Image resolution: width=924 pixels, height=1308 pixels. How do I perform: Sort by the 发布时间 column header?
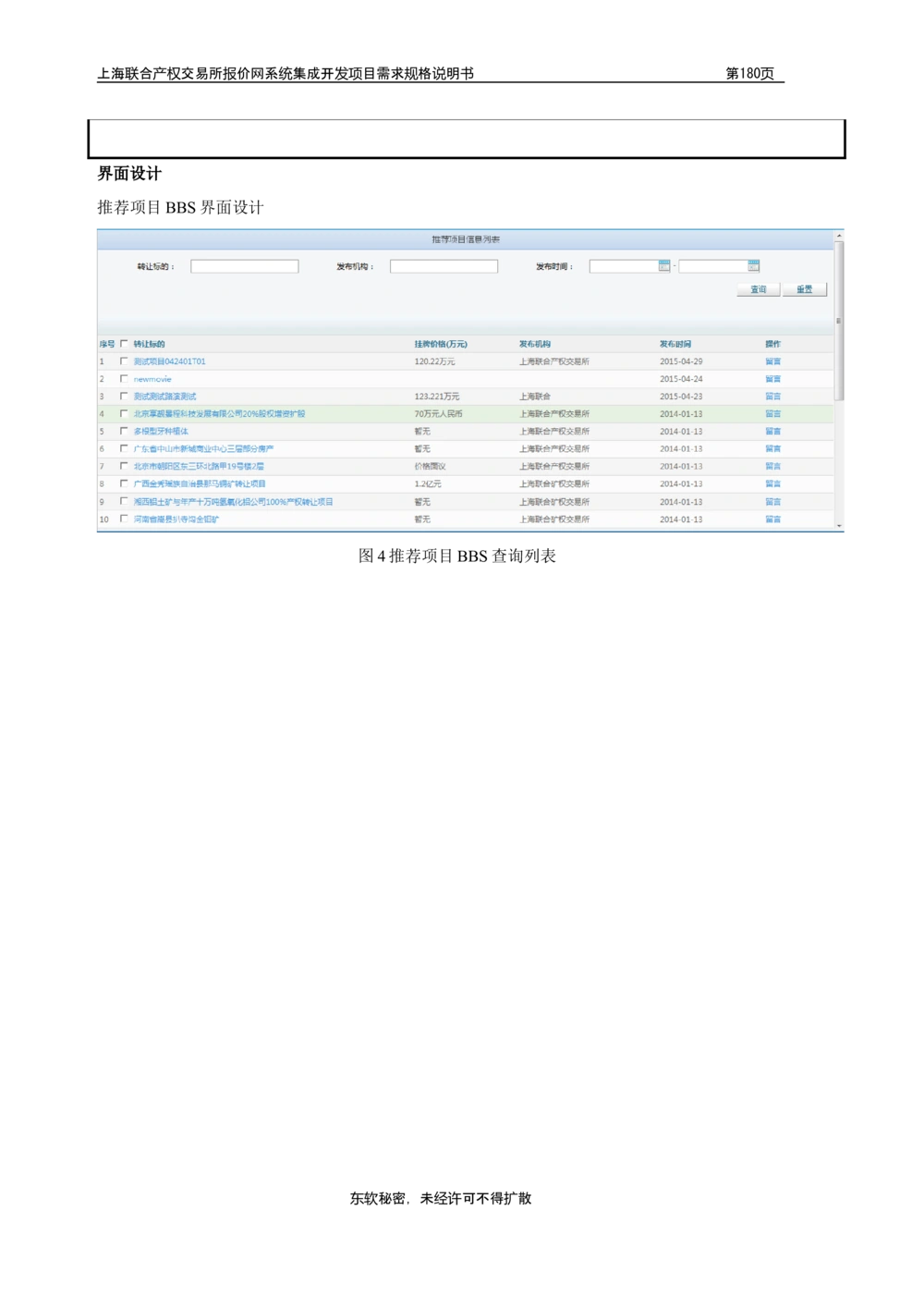[x=675, y=344]
